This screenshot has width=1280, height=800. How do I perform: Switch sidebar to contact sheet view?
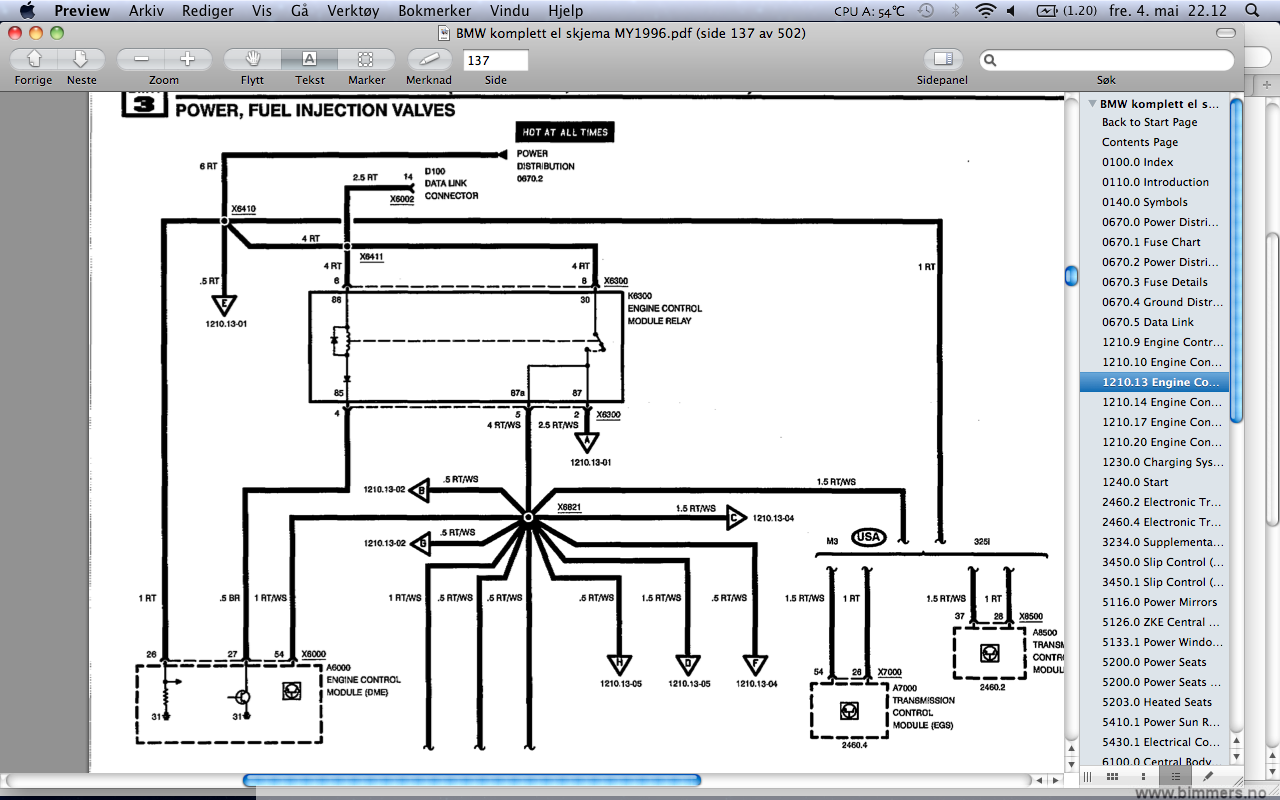tap(1114, 776)
